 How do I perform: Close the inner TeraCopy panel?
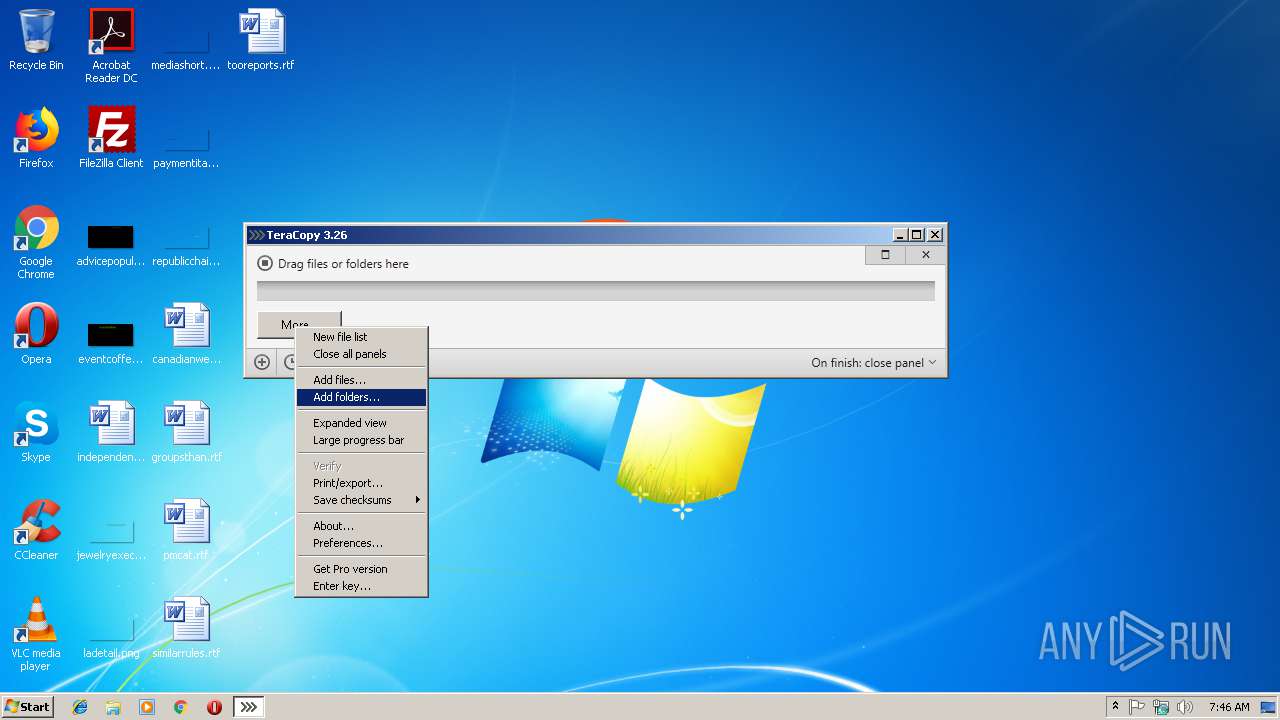(926, 255)
